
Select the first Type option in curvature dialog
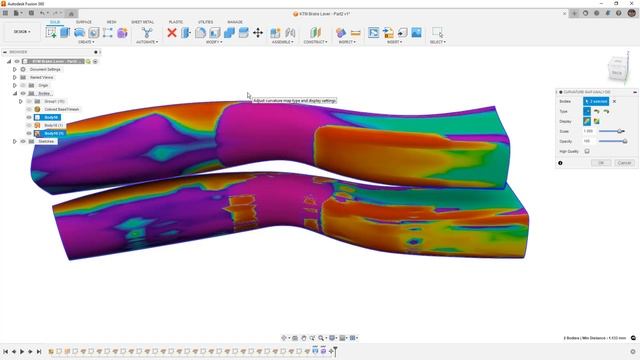(x=587, y=111)
